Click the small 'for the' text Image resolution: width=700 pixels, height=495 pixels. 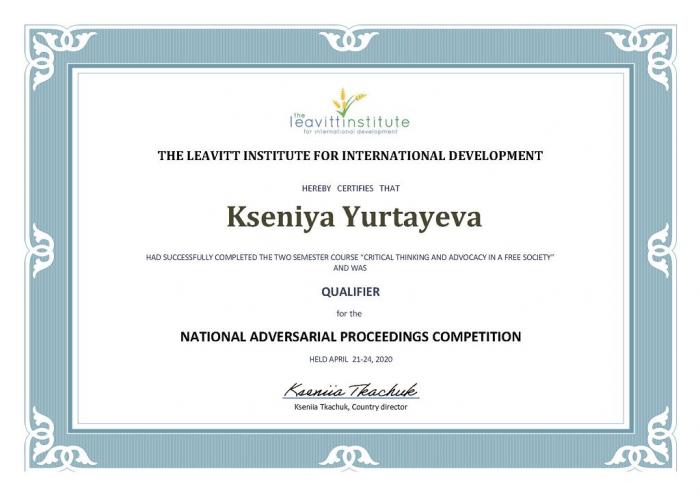350,314
